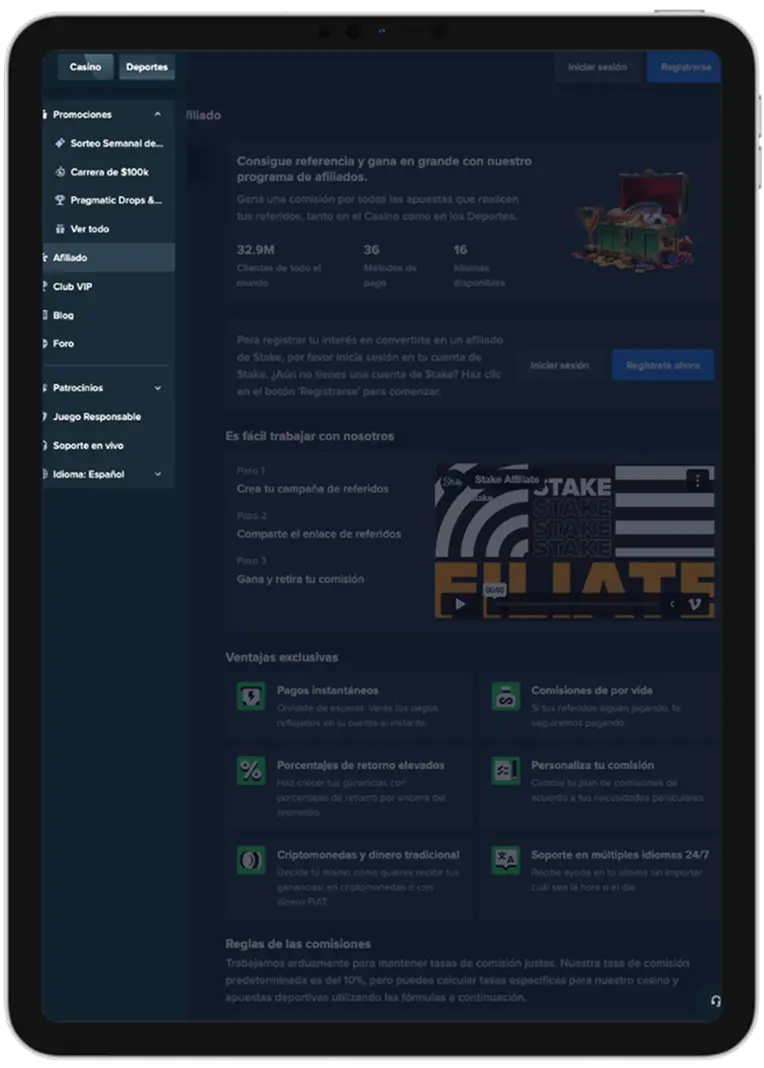Click the "Ventajas exclusivas" heading
Viewport: 764px width, 1068px height.
[282, 657]
